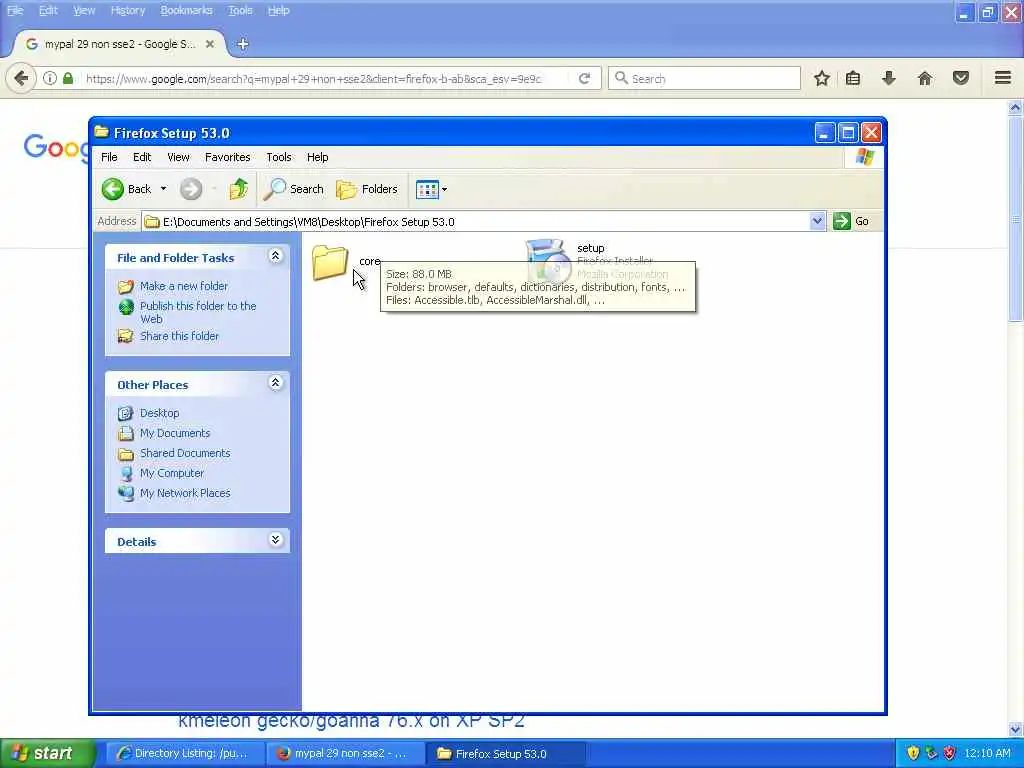Switch to mypal 29 non sse2 taskbar item
The width and height of the screenshot is (1024, 768).
(346, 753)
